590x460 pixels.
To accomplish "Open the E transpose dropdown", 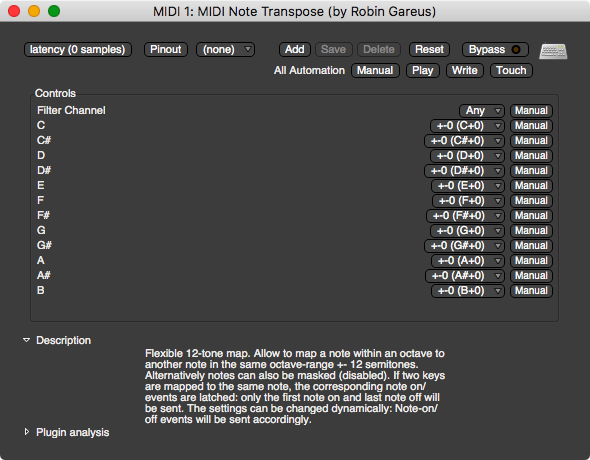I will 468,186.
